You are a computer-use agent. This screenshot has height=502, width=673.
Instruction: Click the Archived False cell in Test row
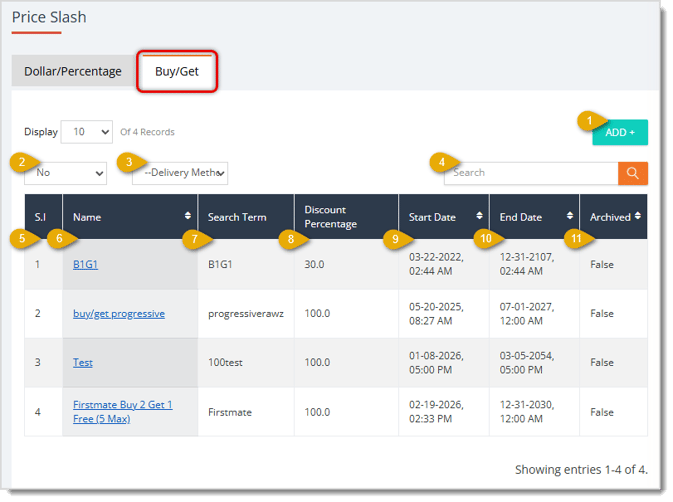(x=613, y=363)
